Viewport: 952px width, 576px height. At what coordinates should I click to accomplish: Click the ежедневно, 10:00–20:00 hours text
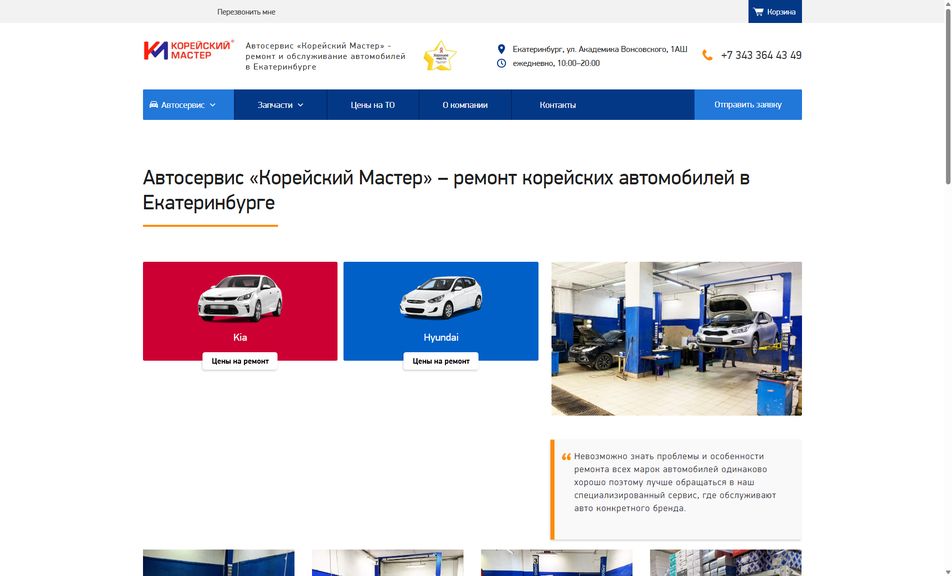pos(556,63)
